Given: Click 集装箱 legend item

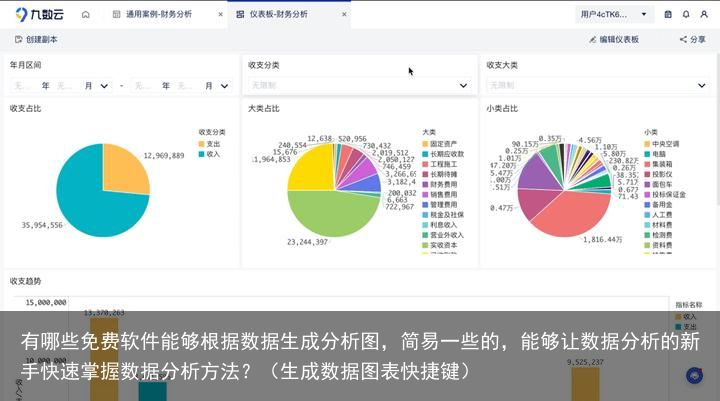Looking at the screenshot, I should pyautogui.click(x=658, y=164).
